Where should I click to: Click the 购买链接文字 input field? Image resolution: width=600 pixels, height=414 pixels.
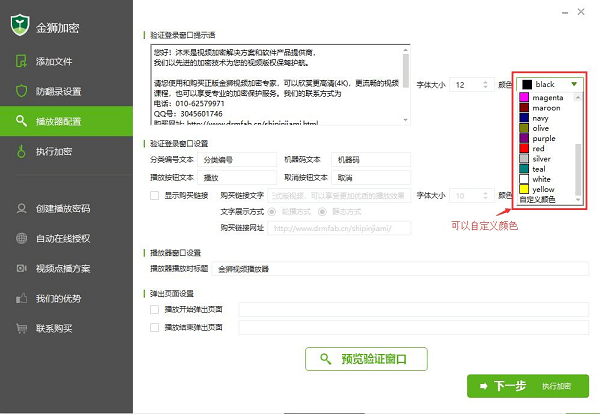click(339, 196)
